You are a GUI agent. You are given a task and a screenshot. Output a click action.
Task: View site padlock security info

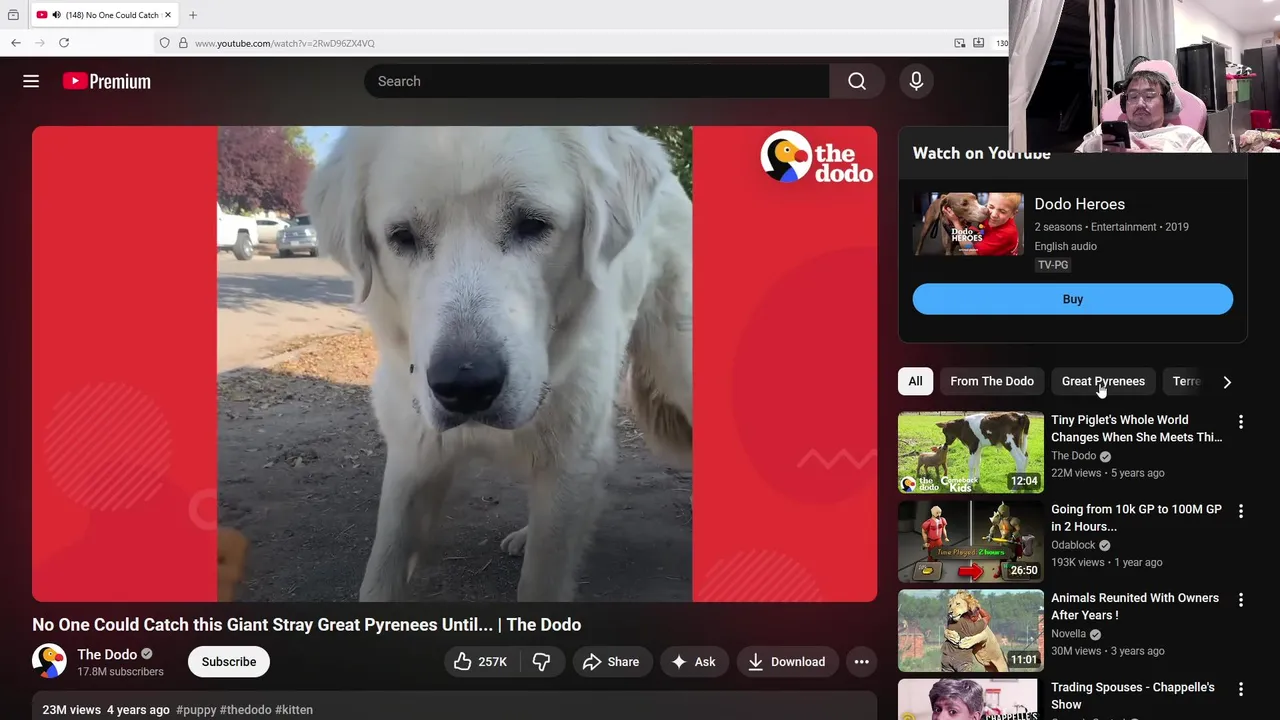pyautogui.click(x=183, y=43)
